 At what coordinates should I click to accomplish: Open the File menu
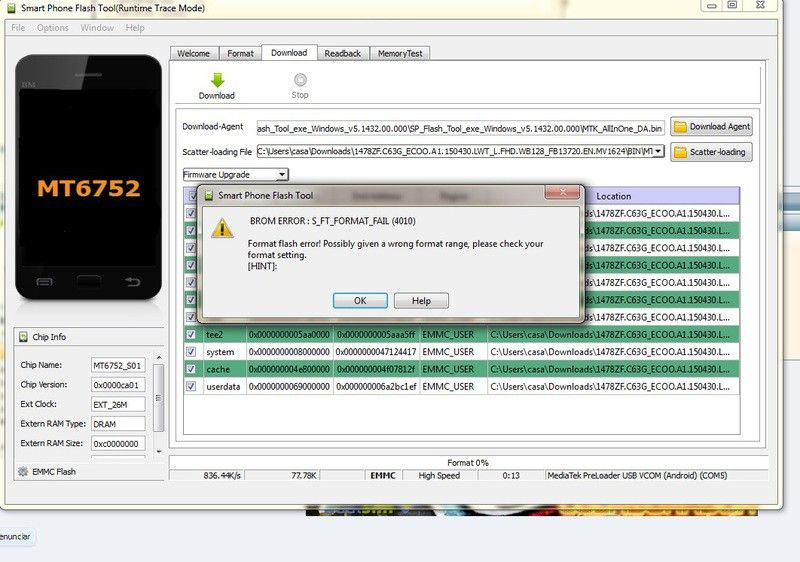(x=18, y=28)
